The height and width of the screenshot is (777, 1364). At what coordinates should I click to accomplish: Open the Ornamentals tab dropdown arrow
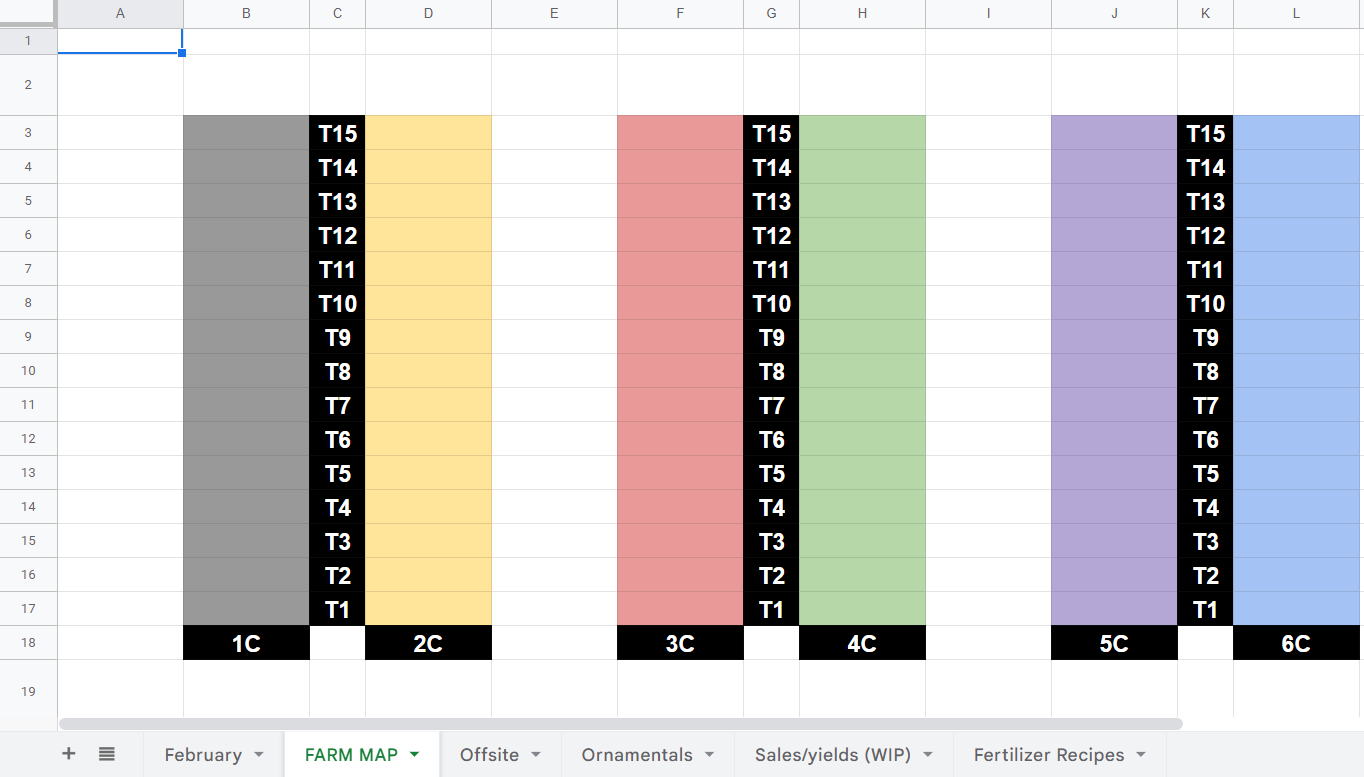tap(710, 755)
